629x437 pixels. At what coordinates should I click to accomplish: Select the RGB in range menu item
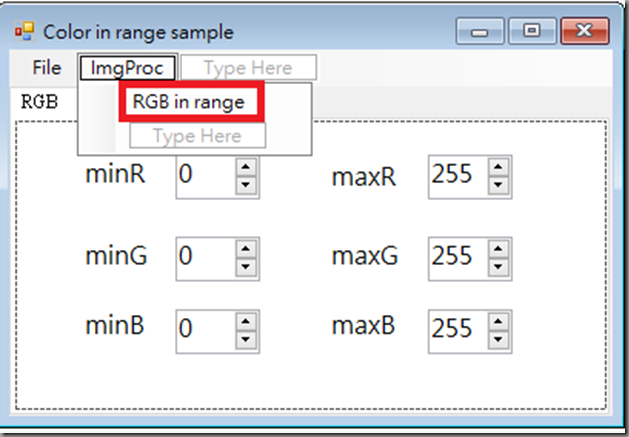click(191, 102)
